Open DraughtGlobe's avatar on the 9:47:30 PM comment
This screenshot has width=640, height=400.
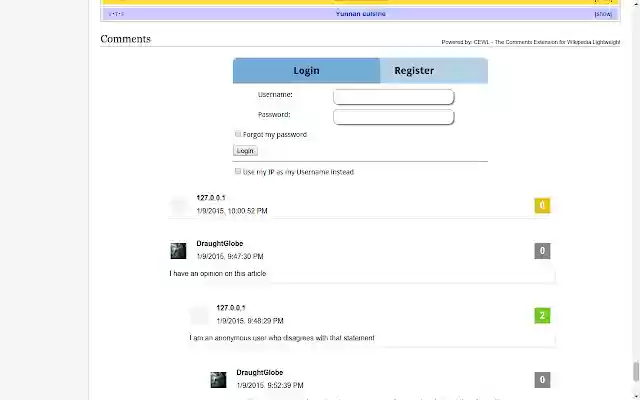(x=178, y=251)
